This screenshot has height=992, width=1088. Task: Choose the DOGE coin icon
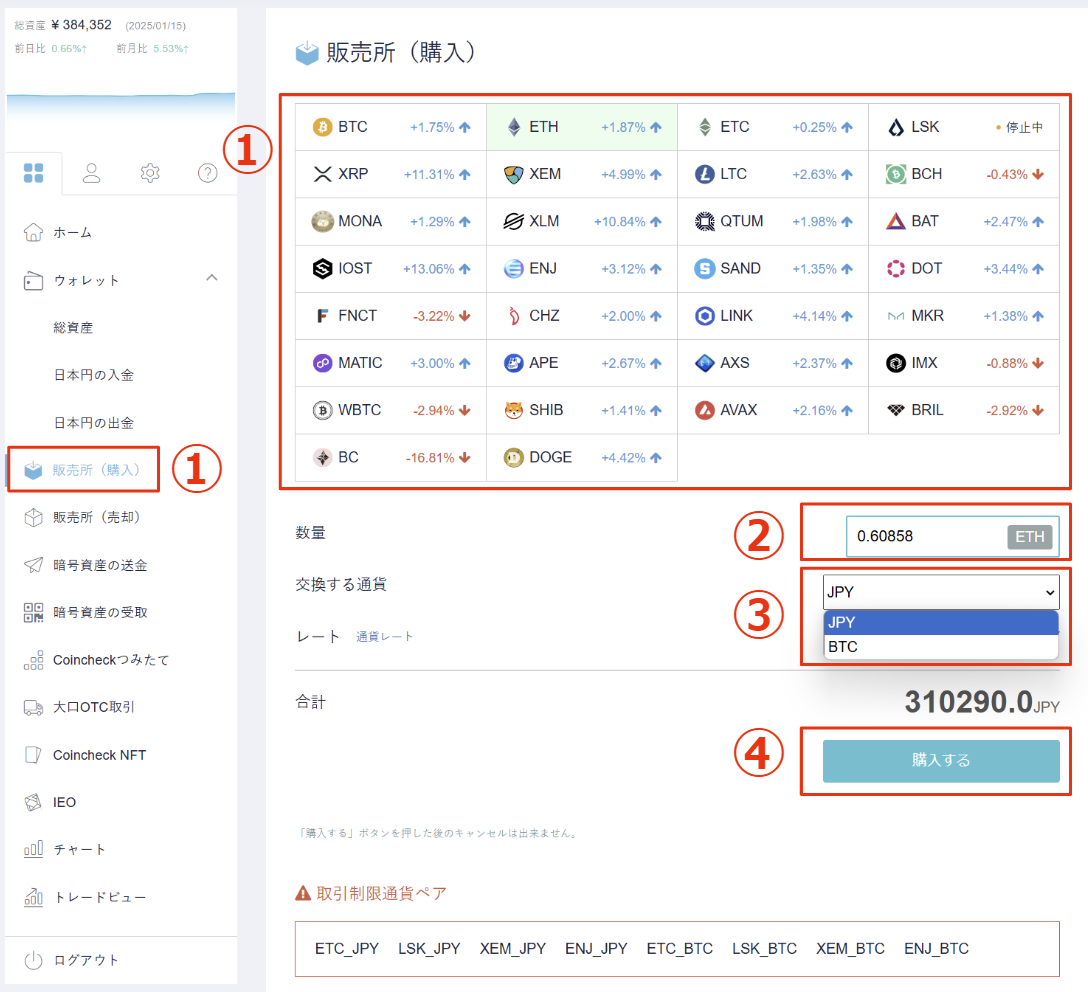pos(514,458)
